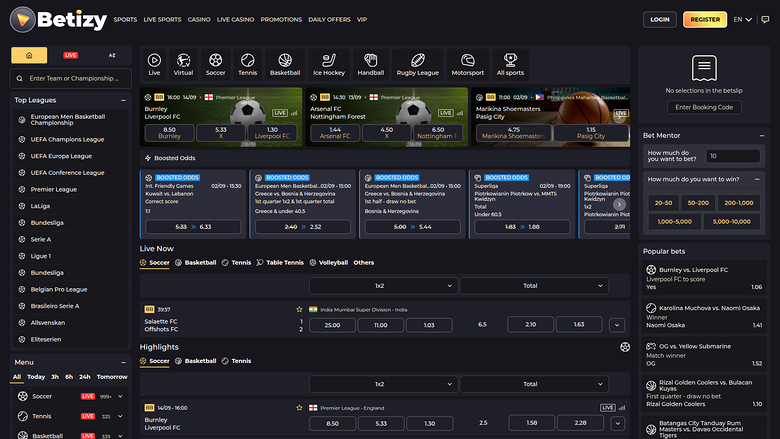This screenshot has width=780, height=439.
Task: Click the Boosted Odds lightning icon
Action: [x=148, y=158]
